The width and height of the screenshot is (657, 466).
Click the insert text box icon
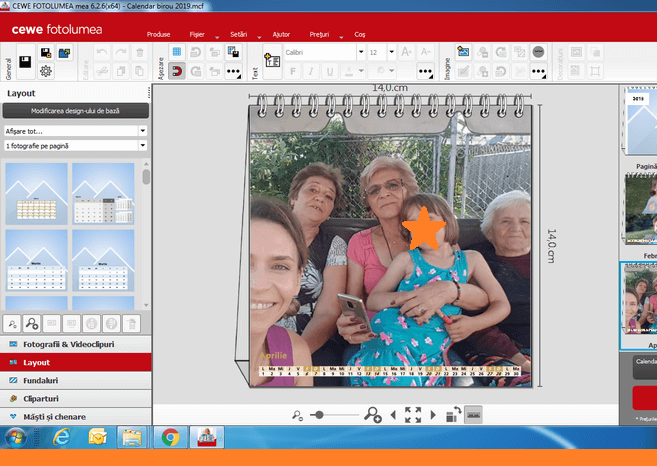(x=272, y=62)
